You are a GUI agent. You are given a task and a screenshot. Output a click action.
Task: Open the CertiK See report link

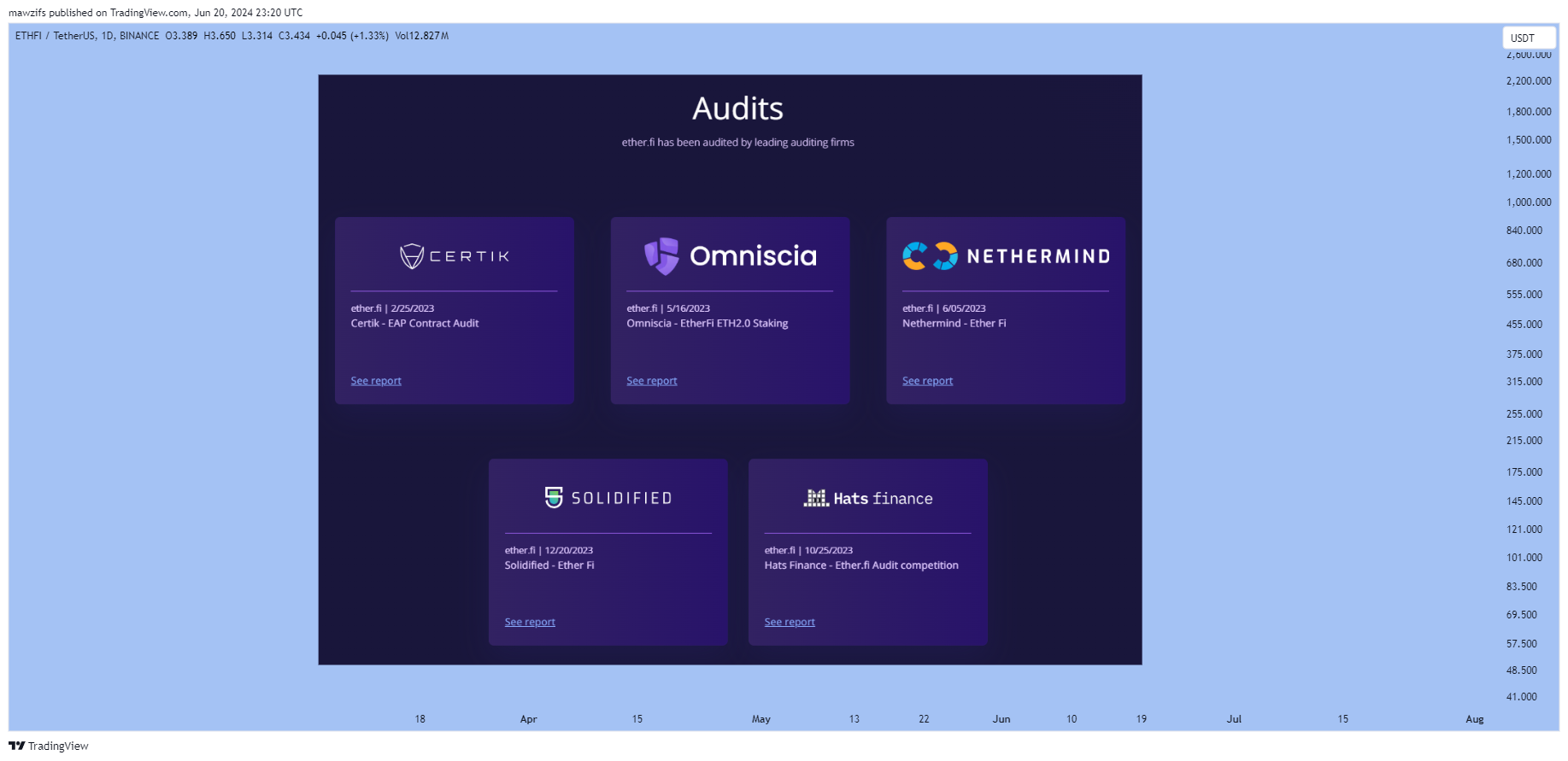(x=376, y=381)
